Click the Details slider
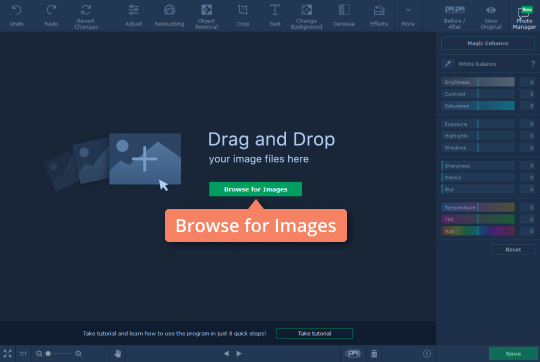540x362 pixels. point(478,177)
